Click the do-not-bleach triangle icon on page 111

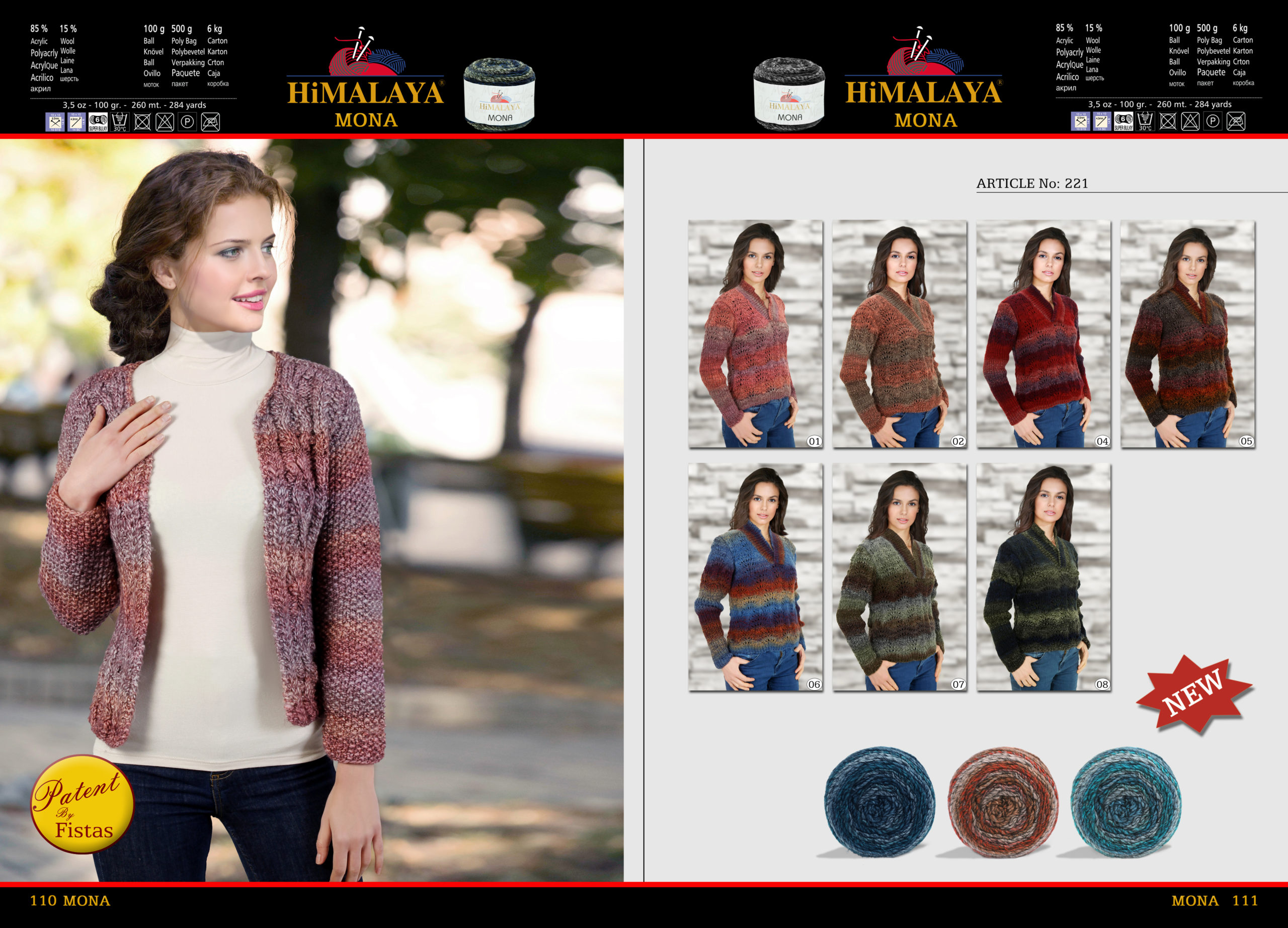1190,121
